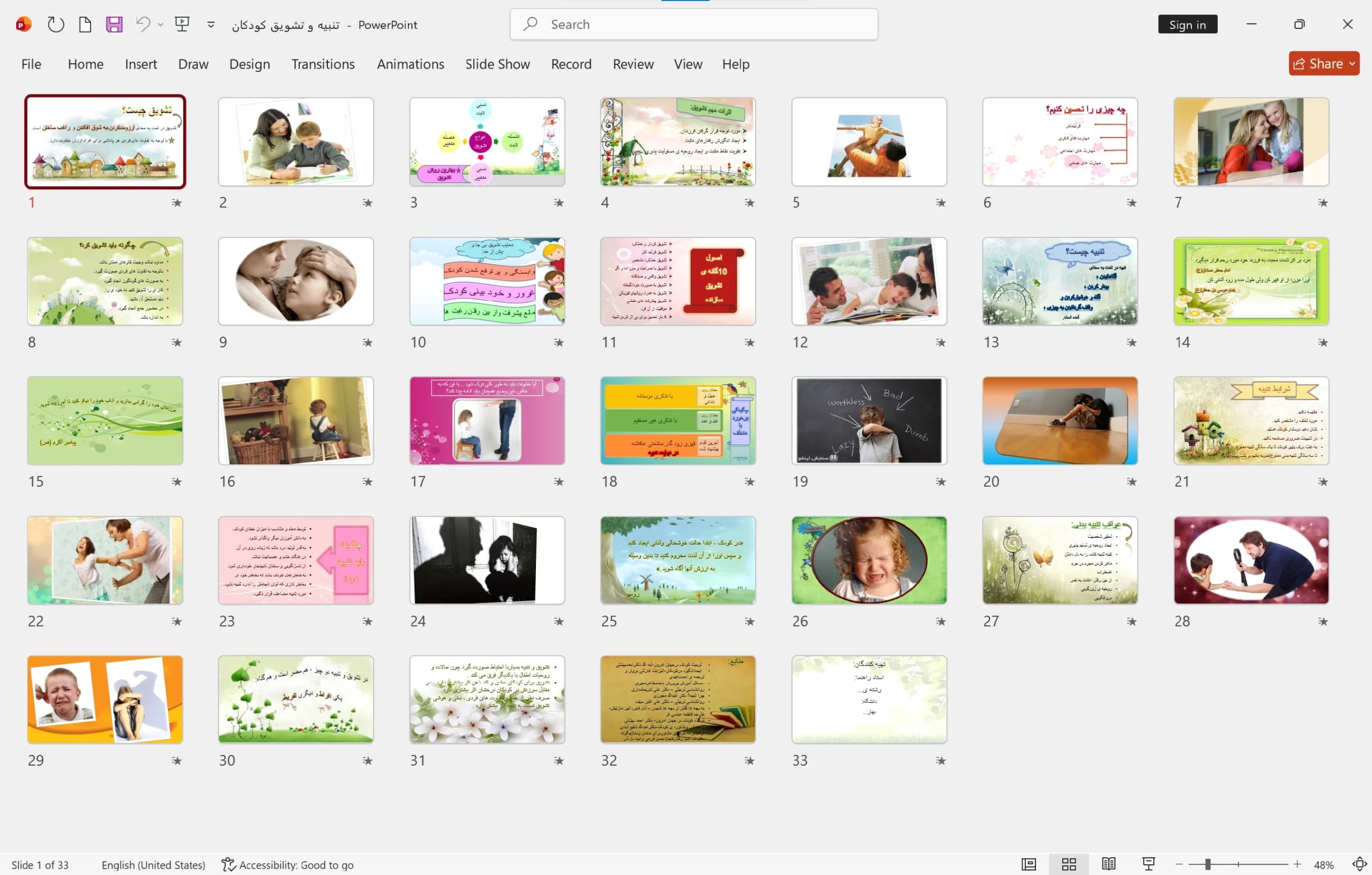Click the Save icon in title bar

coord(114,25)
